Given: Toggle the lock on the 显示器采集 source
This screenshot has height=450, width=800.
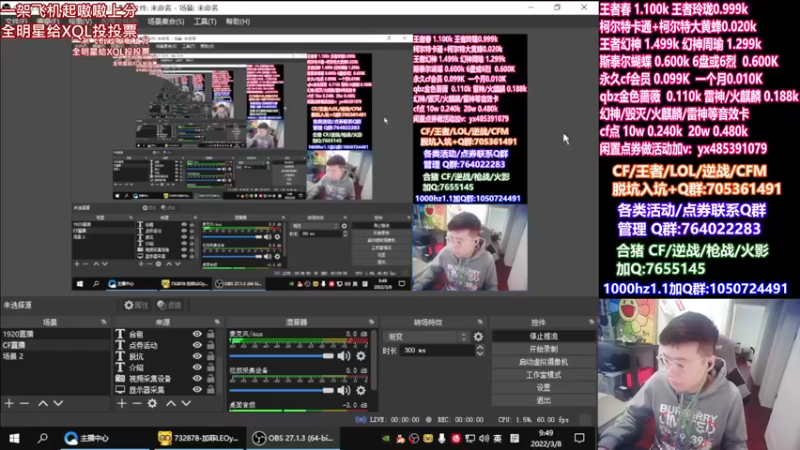Looking at the screenshot, I should pyautogui.click(x=210, y=390).
